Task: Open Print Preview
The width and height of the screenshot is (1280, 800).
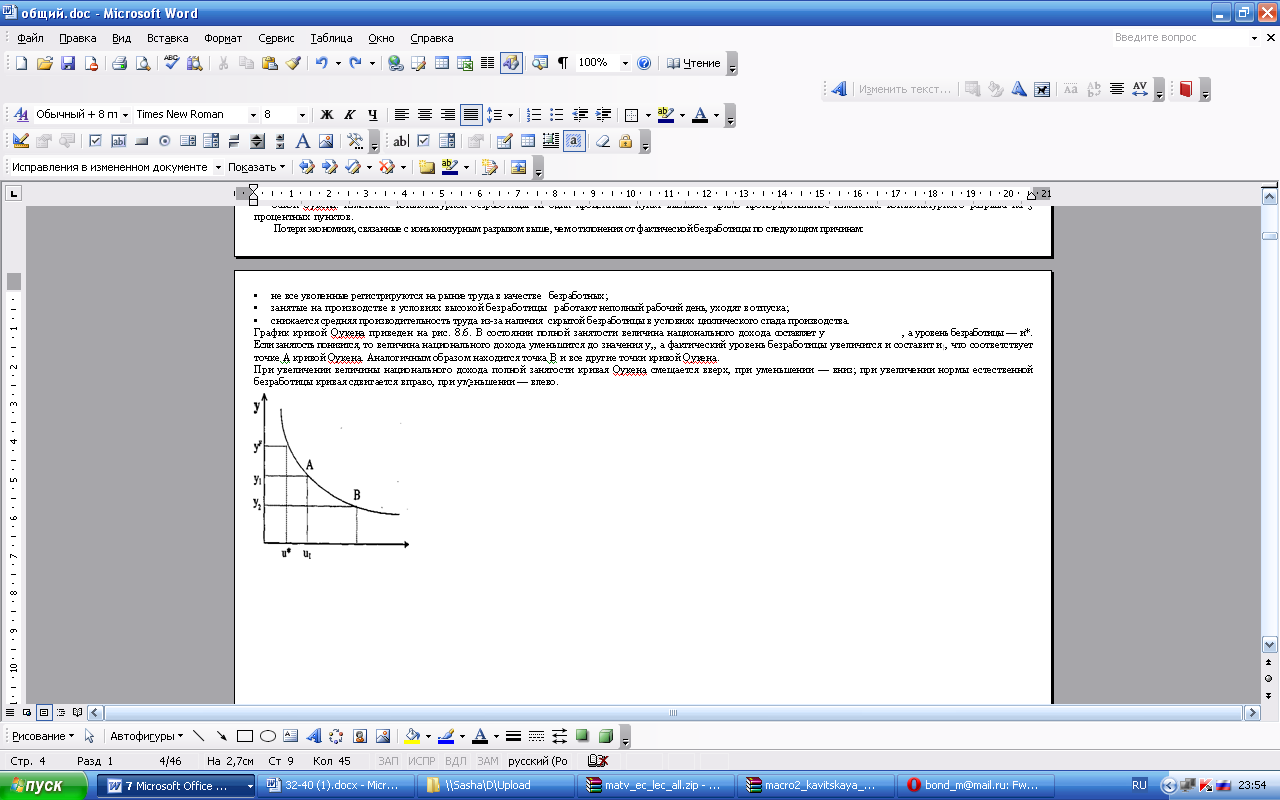Action: 143,63
